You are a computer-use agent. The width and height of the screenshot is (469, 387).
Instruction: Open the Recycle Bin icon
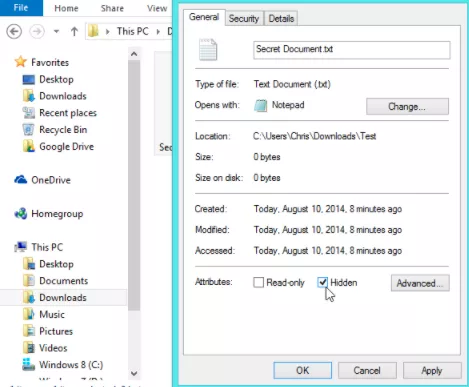[29, 130]
